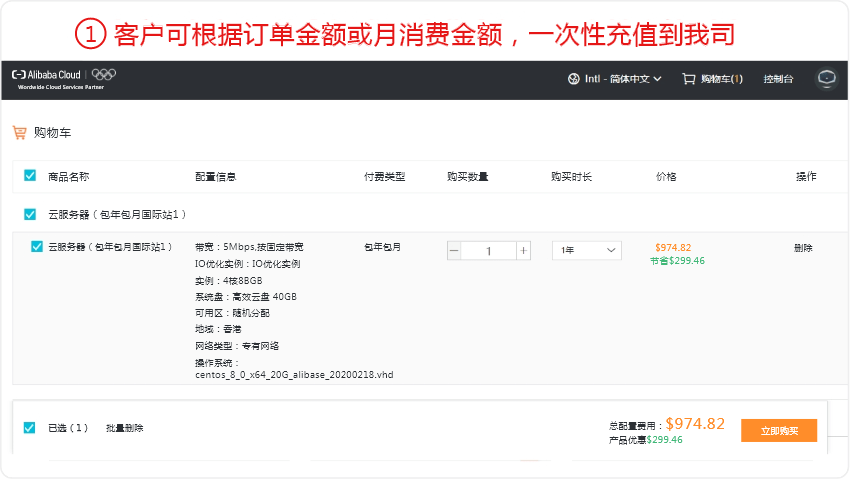The height and width of the screenshot is (479, 850).
Task: Toggle the 已选（1）checkbox at bottom
Action: [30, 428]
